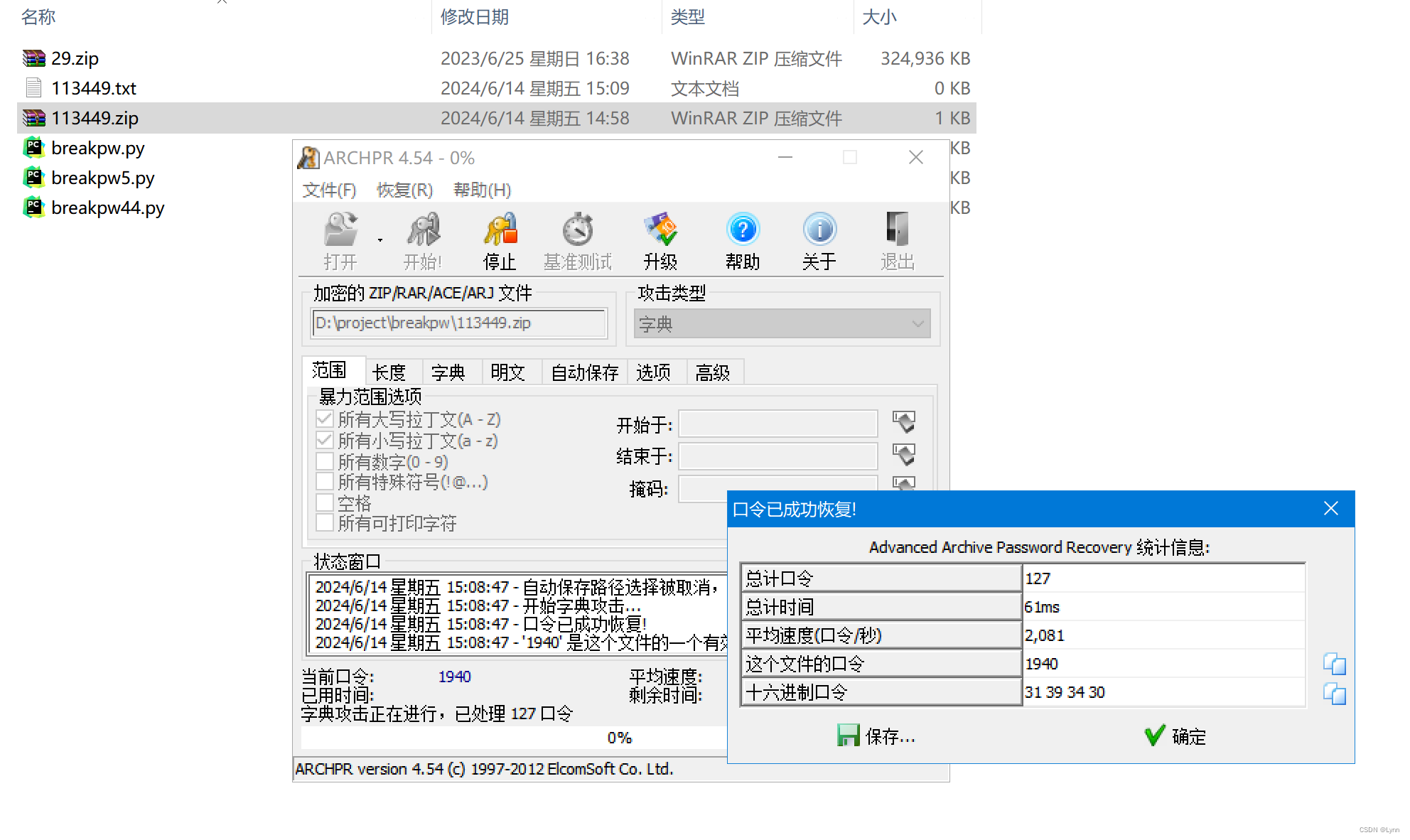Close the 口令已成功恢复 dialog
Image resolution: width=1410 pixels, height=840 pixels.
[1331, 509]
